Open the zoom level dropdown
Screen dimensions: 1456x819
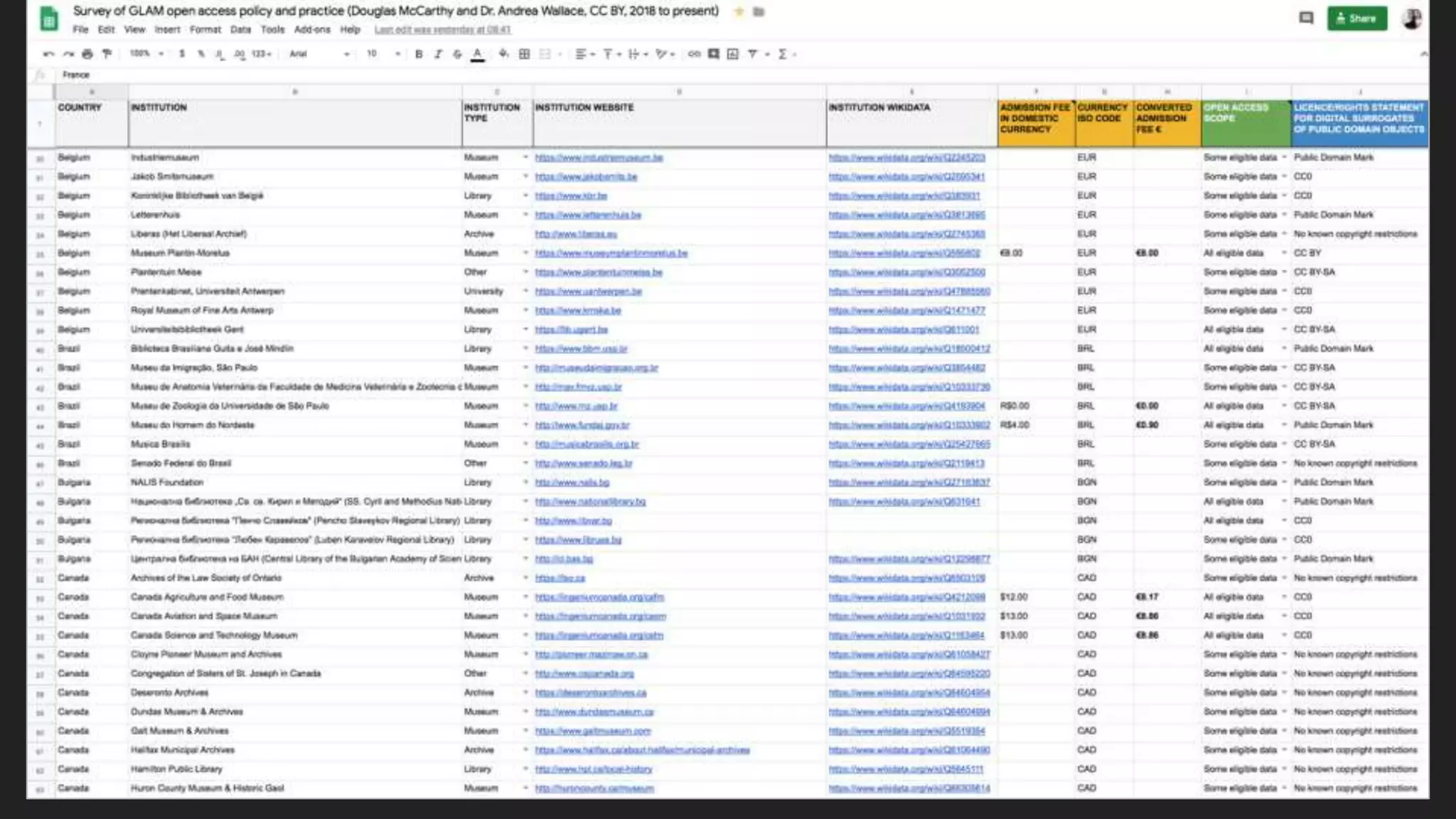point(146,54)
